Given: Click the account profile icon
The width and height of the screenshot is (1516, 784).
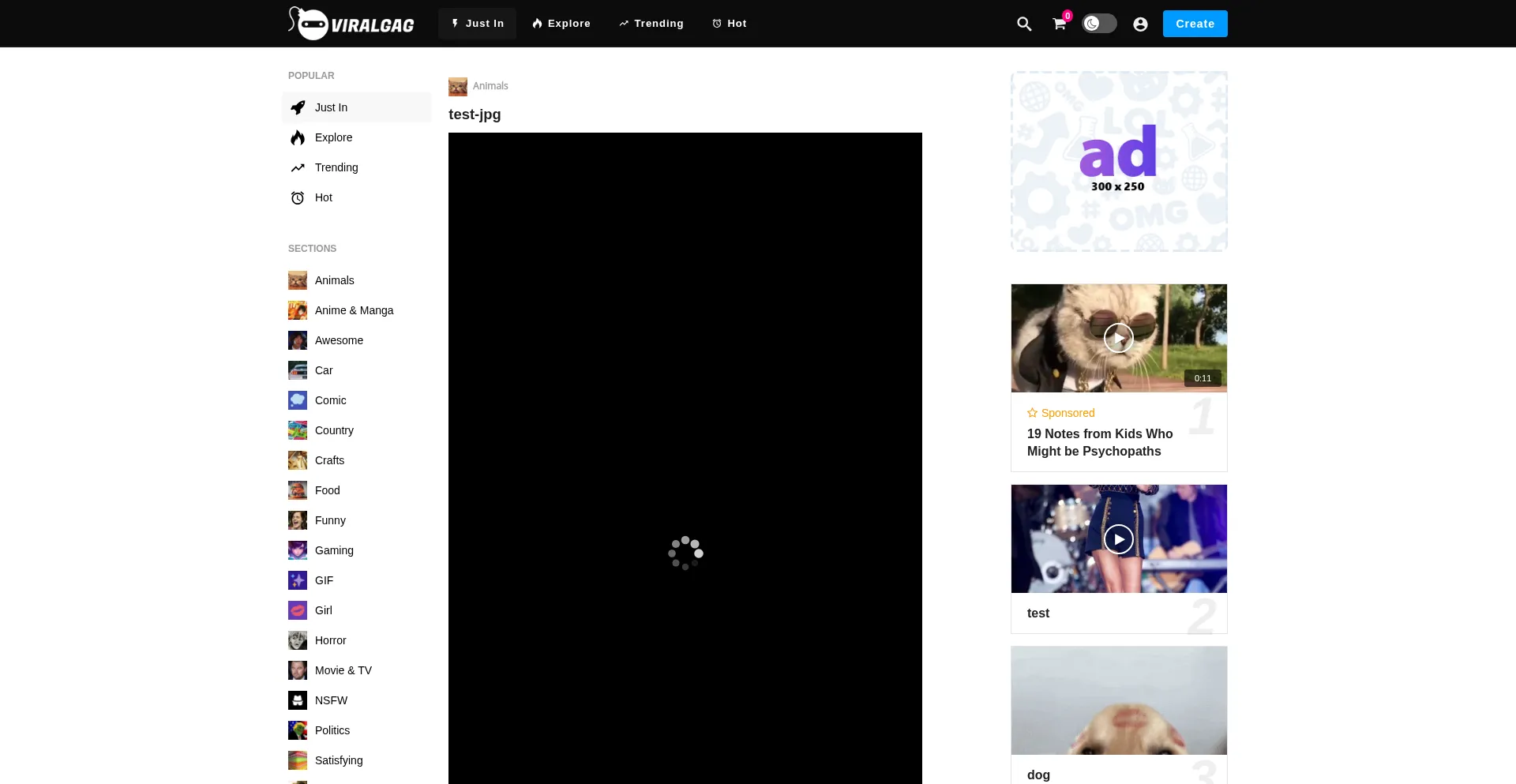Looking at the screenshot, I should click(x=1140, y=24).
